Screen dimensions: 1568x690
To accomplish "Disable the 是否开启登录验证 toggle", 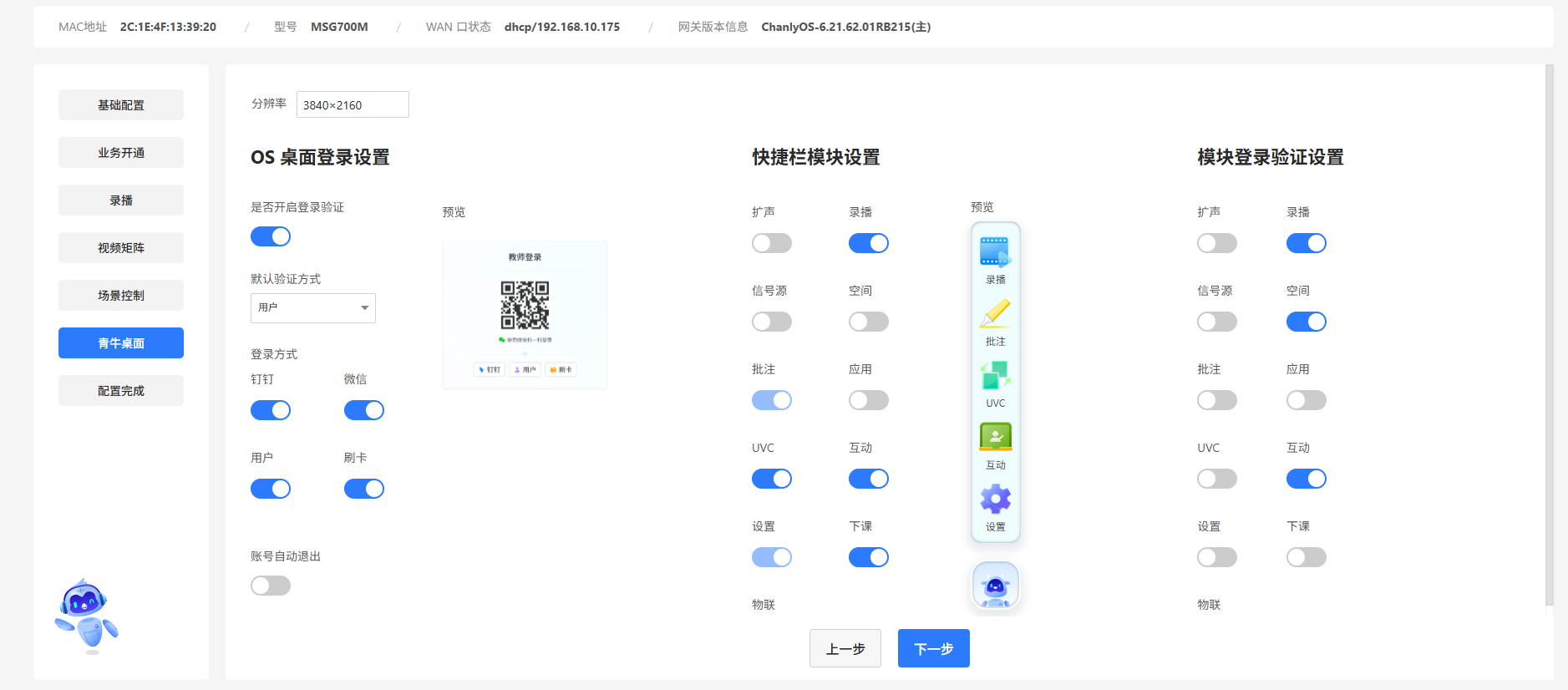I will pos(271,236).
